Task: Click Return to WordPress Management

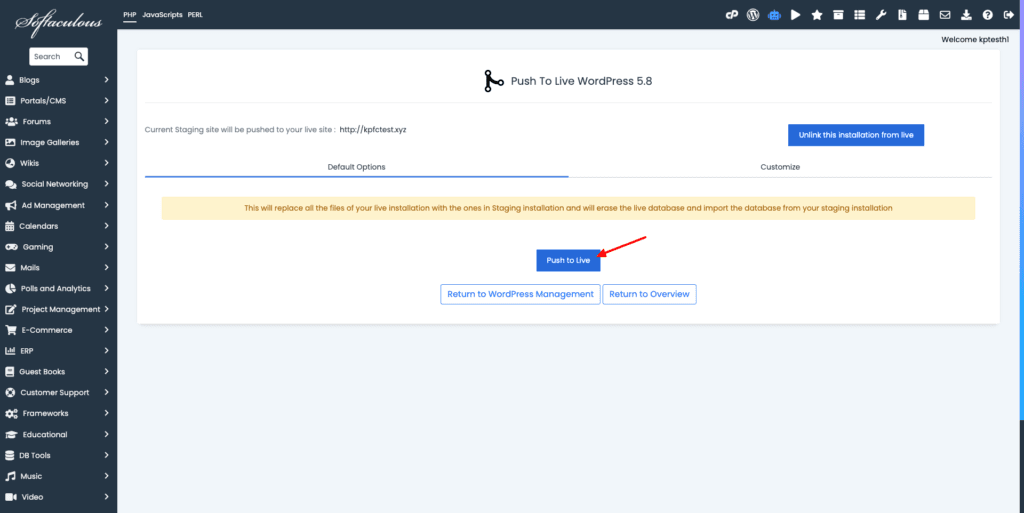Action: [520, 294]
